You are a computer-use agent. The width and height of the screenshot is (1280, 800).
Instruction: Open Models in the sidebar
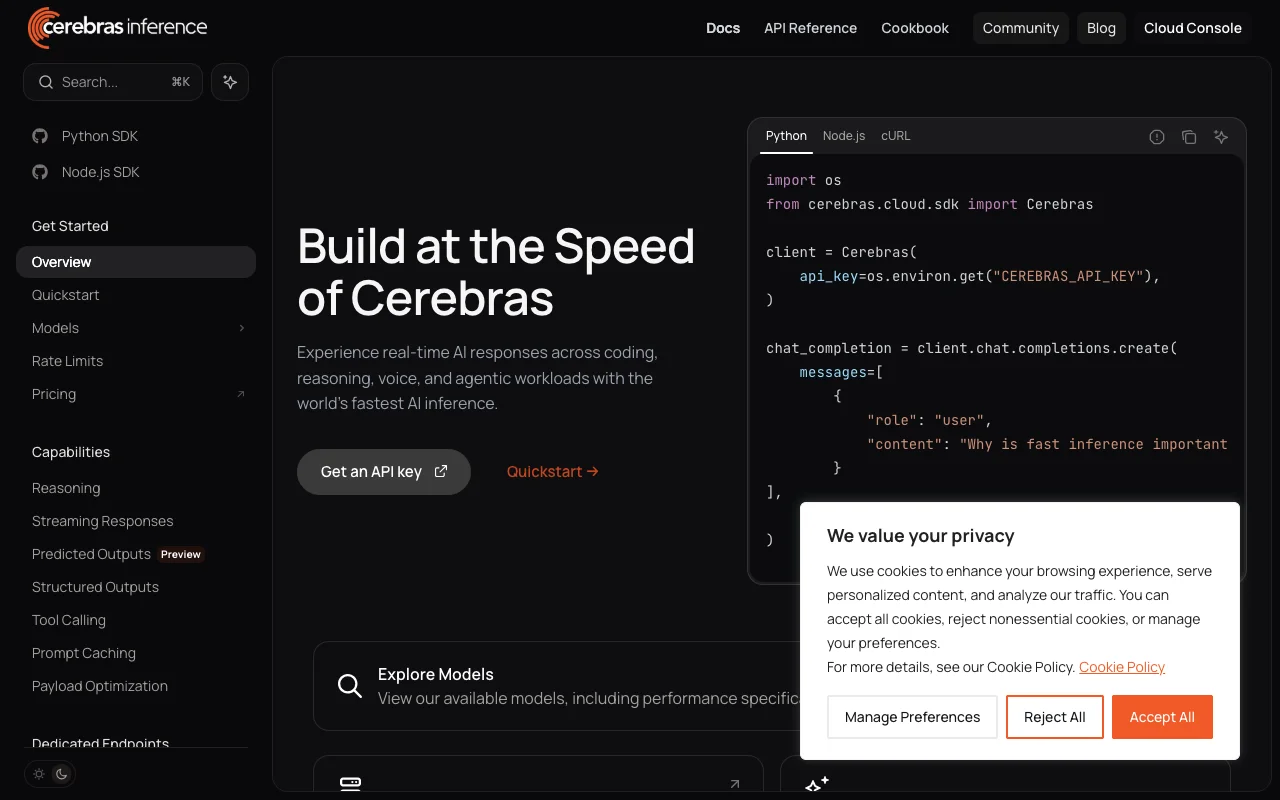pyautogui.click(x=136, y=328)
